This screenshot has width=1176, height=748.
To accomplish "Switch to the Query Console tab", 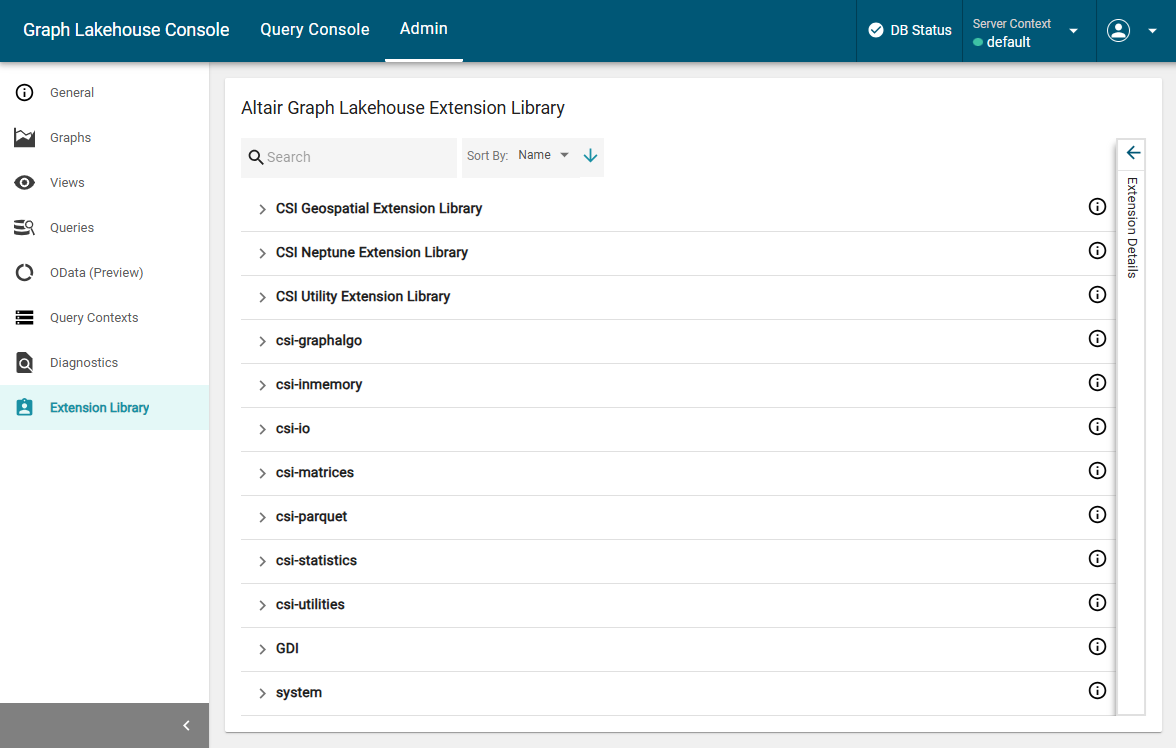I will pyautogui.click(x=315, y=30).
